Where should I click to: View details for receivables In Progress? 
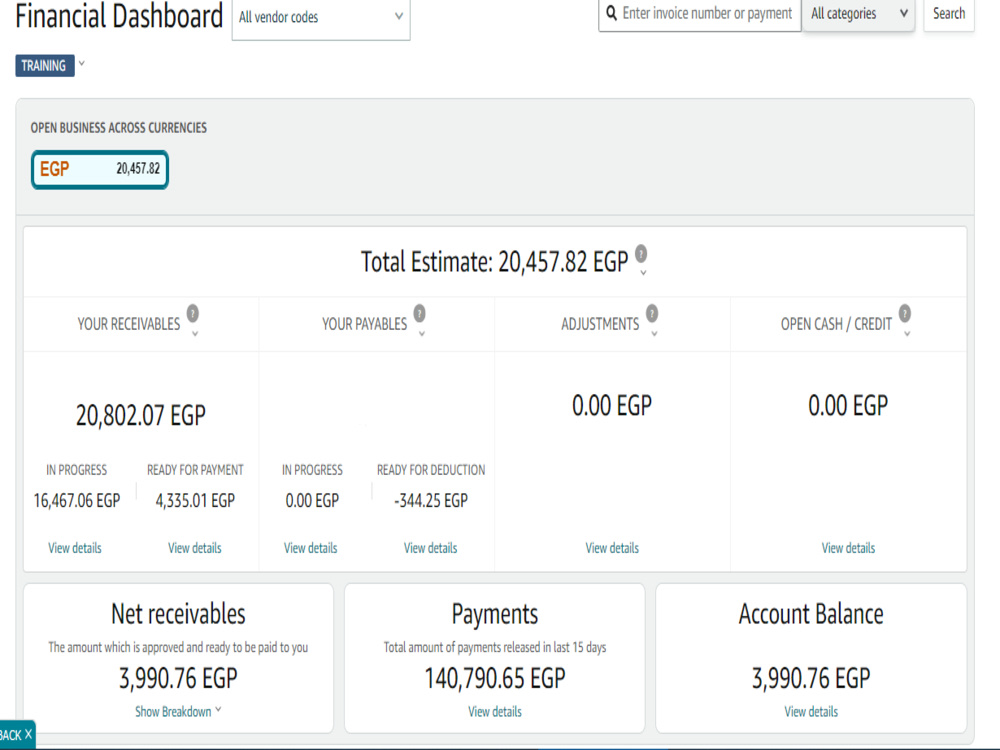[x=75, y=548]
